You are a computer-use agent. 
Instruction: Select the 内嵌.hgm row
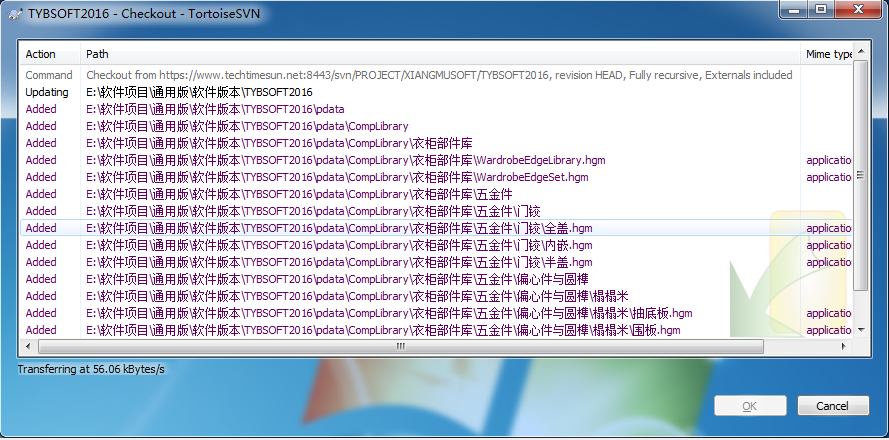tap(436, 245)
